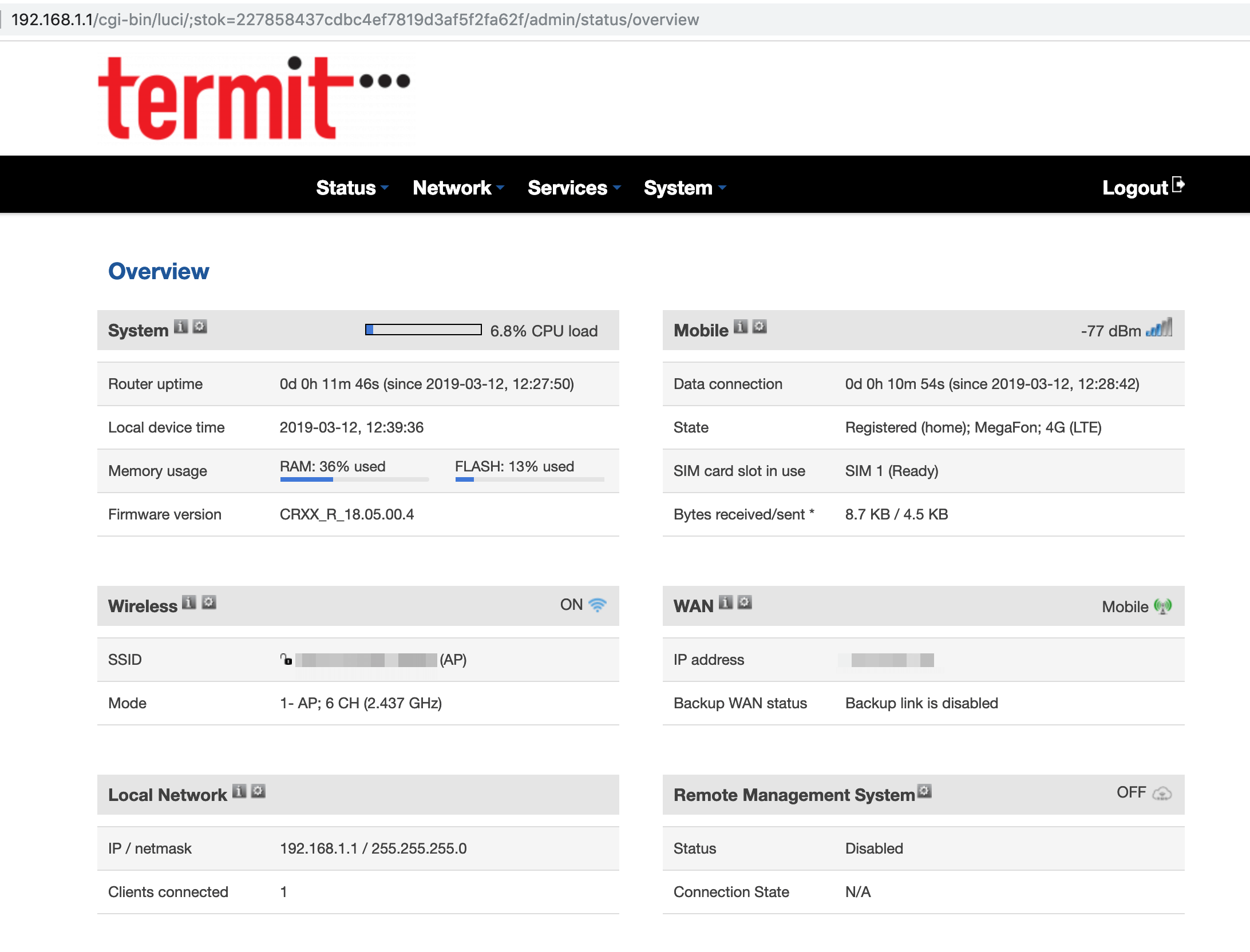Open the System navigation menu
The image size is (1250, 952).
[x=684, y=188]
